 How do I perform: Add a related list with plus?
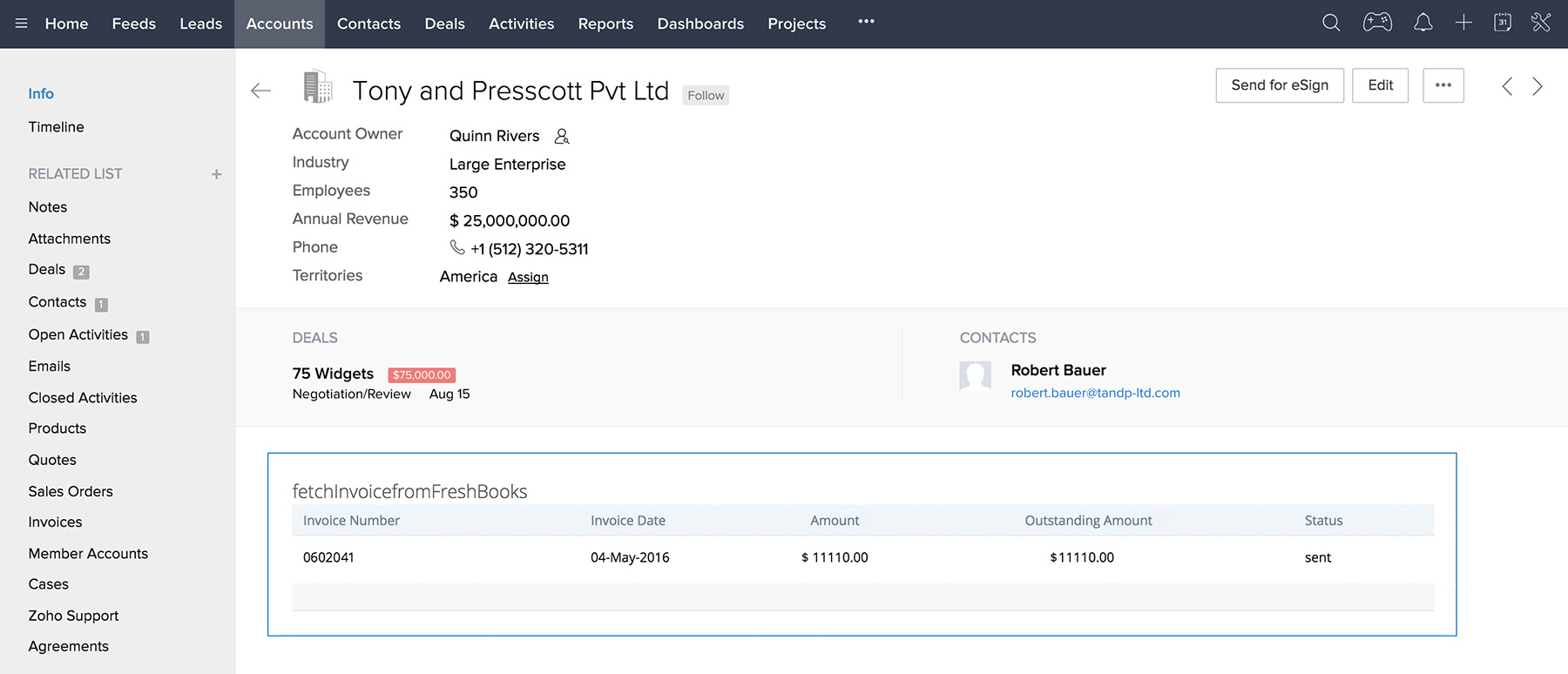(x=216, y=174)
